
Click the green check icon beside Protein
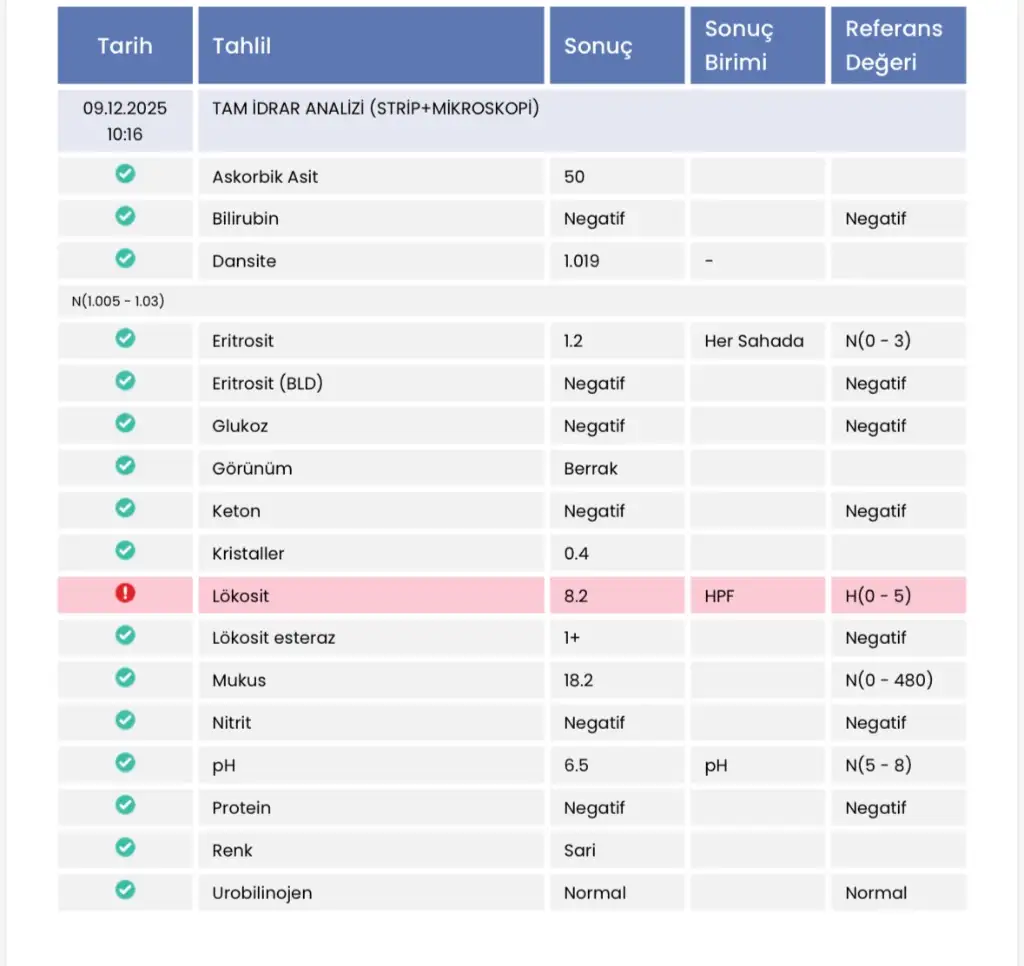click(125, 806)
